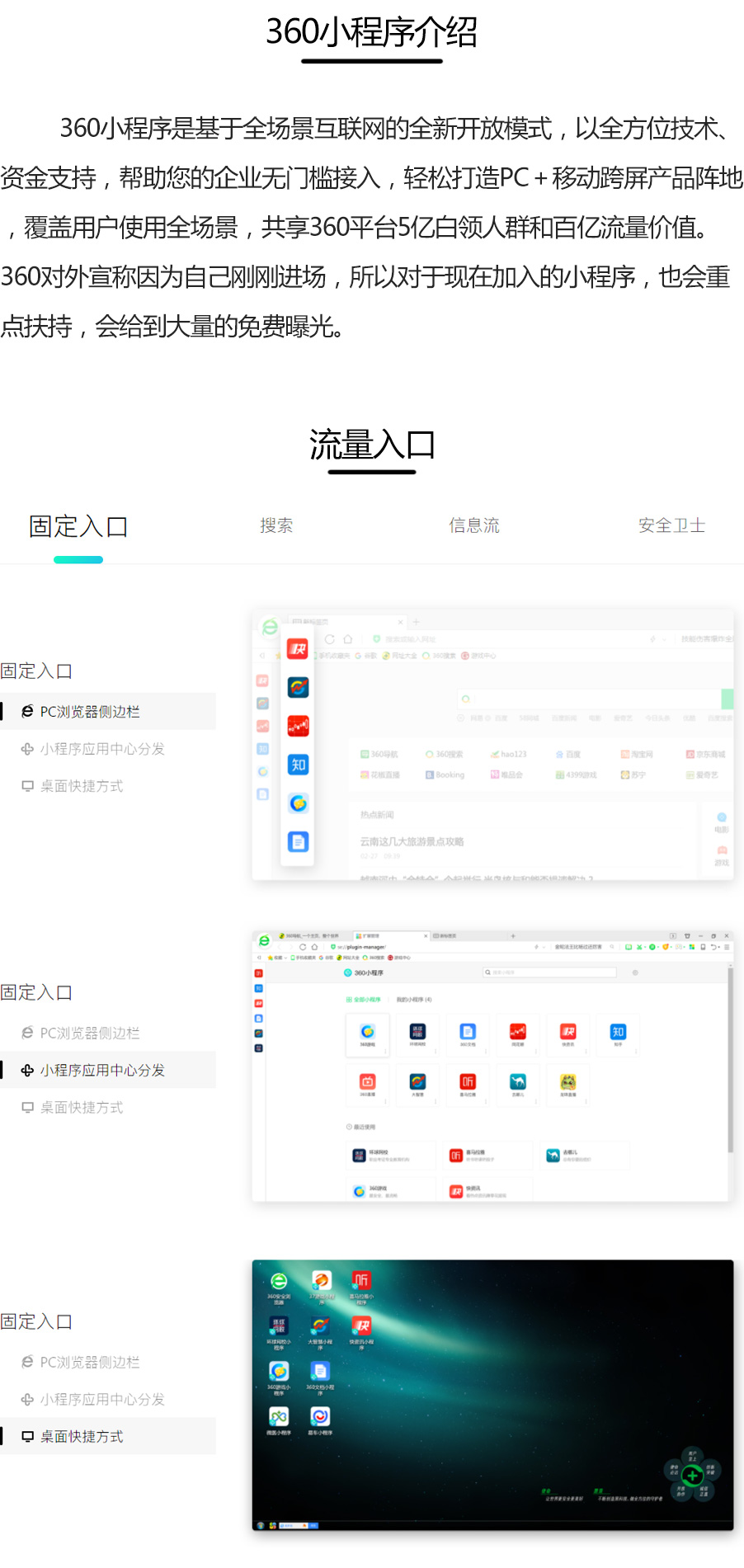744x1568 pixels.
Task: Click green plus button on desktop wallpaper
Action: tap(692, 1475)
